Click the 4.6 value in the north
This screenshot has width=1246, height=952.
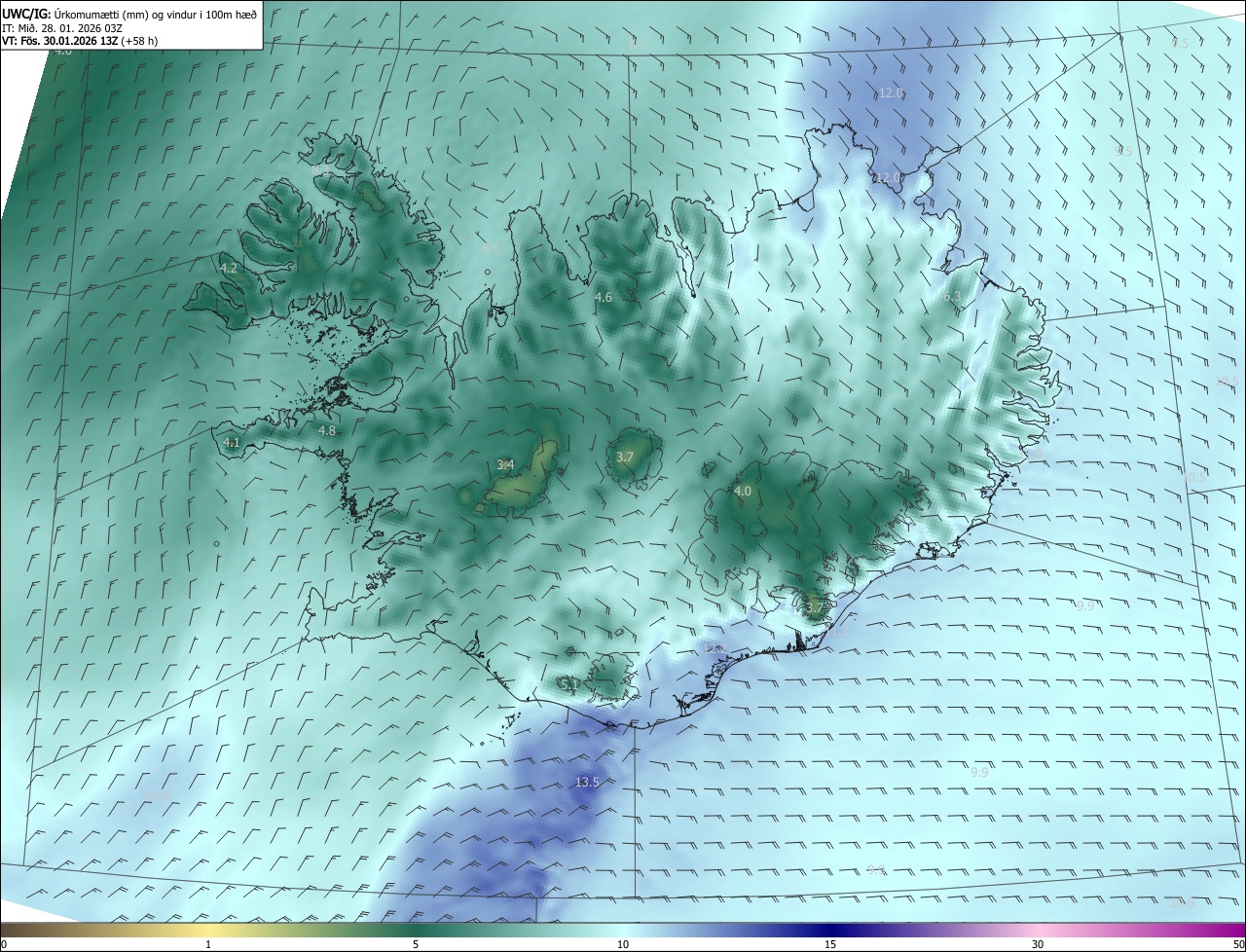pos(604,297)
